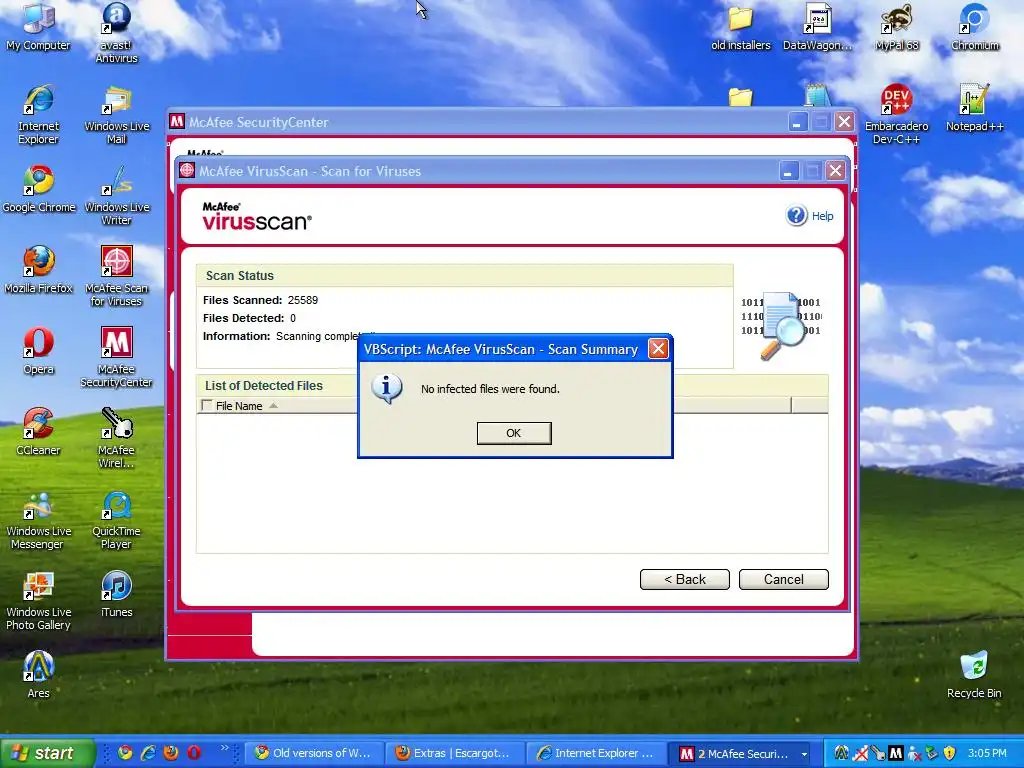
Task: Minimize the McAfee VirusScan window
Action: click(x=788, y=171)
